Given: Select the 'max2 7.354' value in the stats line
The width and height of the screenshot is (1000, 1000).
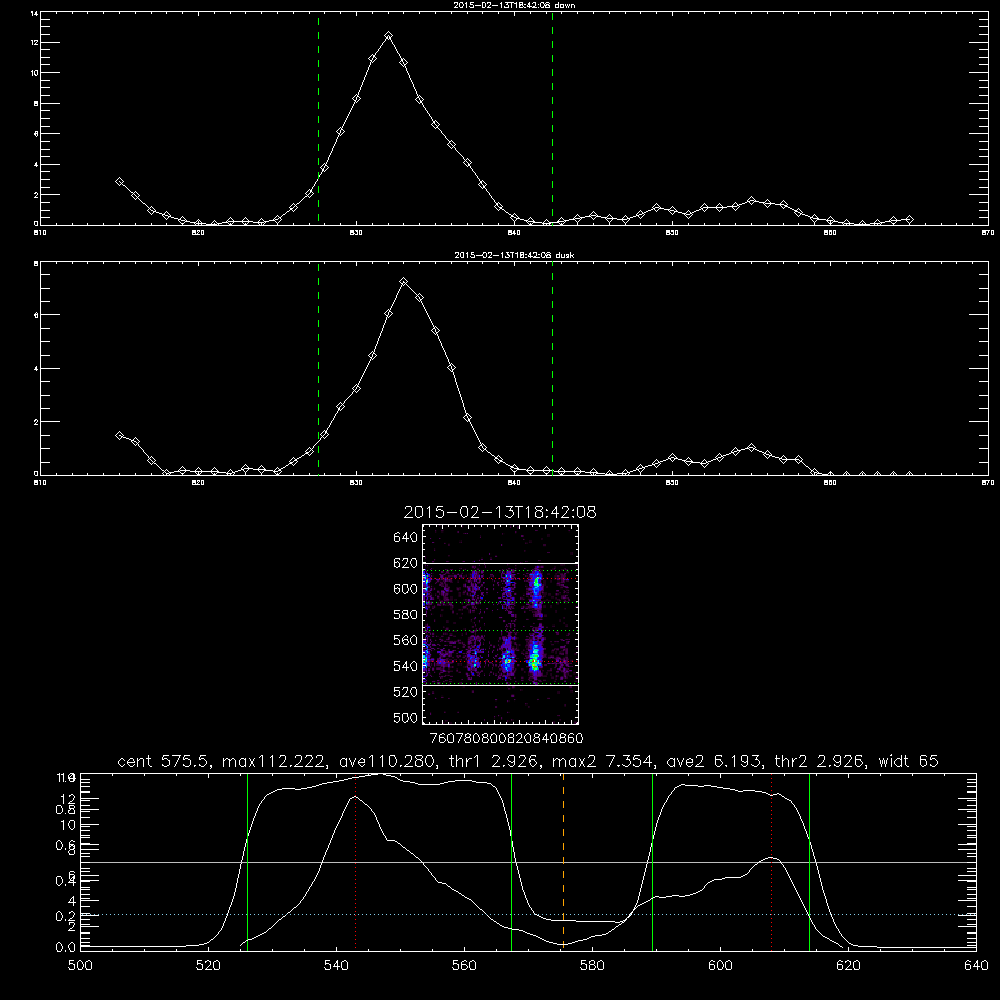Looking at the screenshot, I should (603, 761).
